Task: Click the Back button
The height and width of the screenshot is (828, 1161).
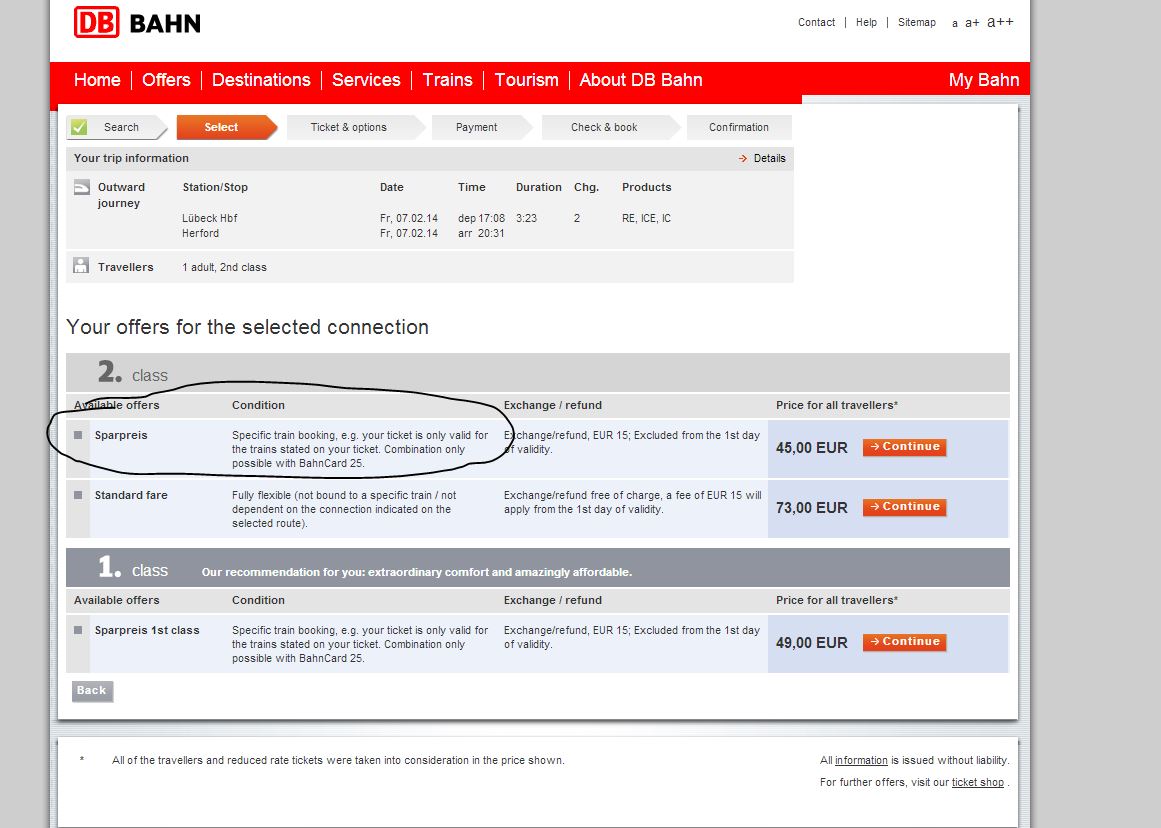Action: 92,691
